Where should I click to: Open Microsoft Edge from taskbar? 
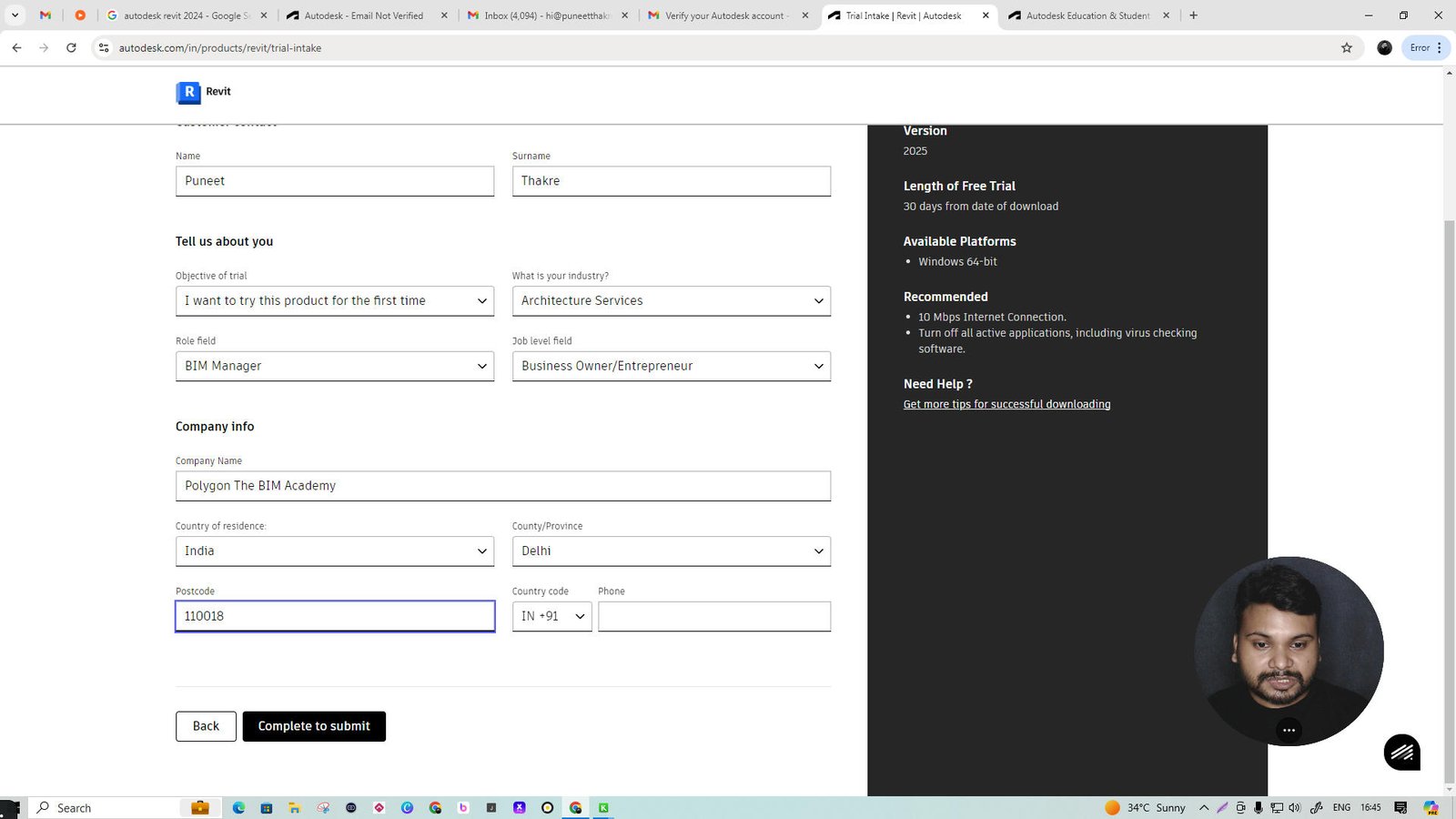238,807
